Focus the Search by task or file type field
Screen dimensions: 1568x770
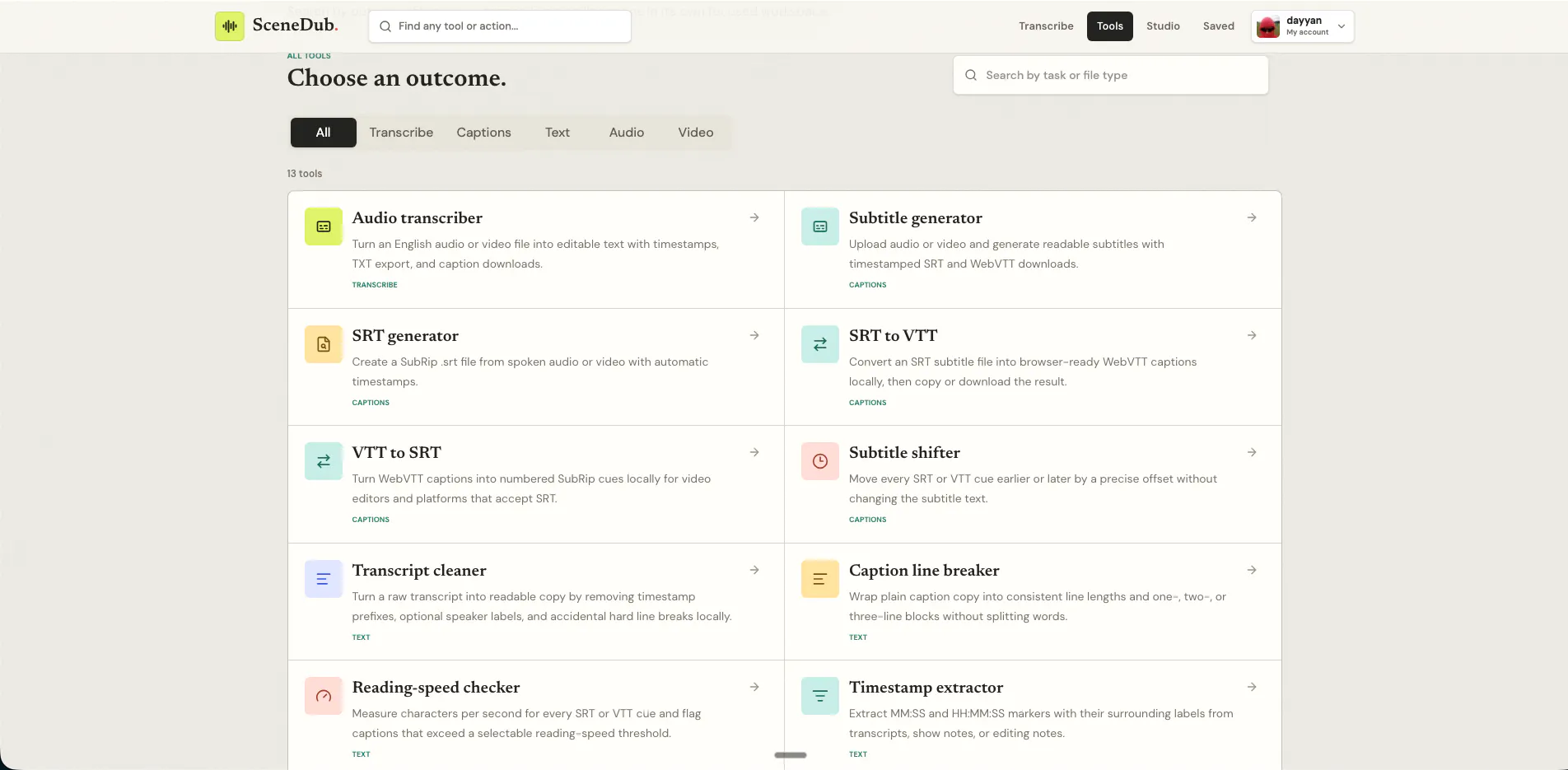tap(1110, 75)
